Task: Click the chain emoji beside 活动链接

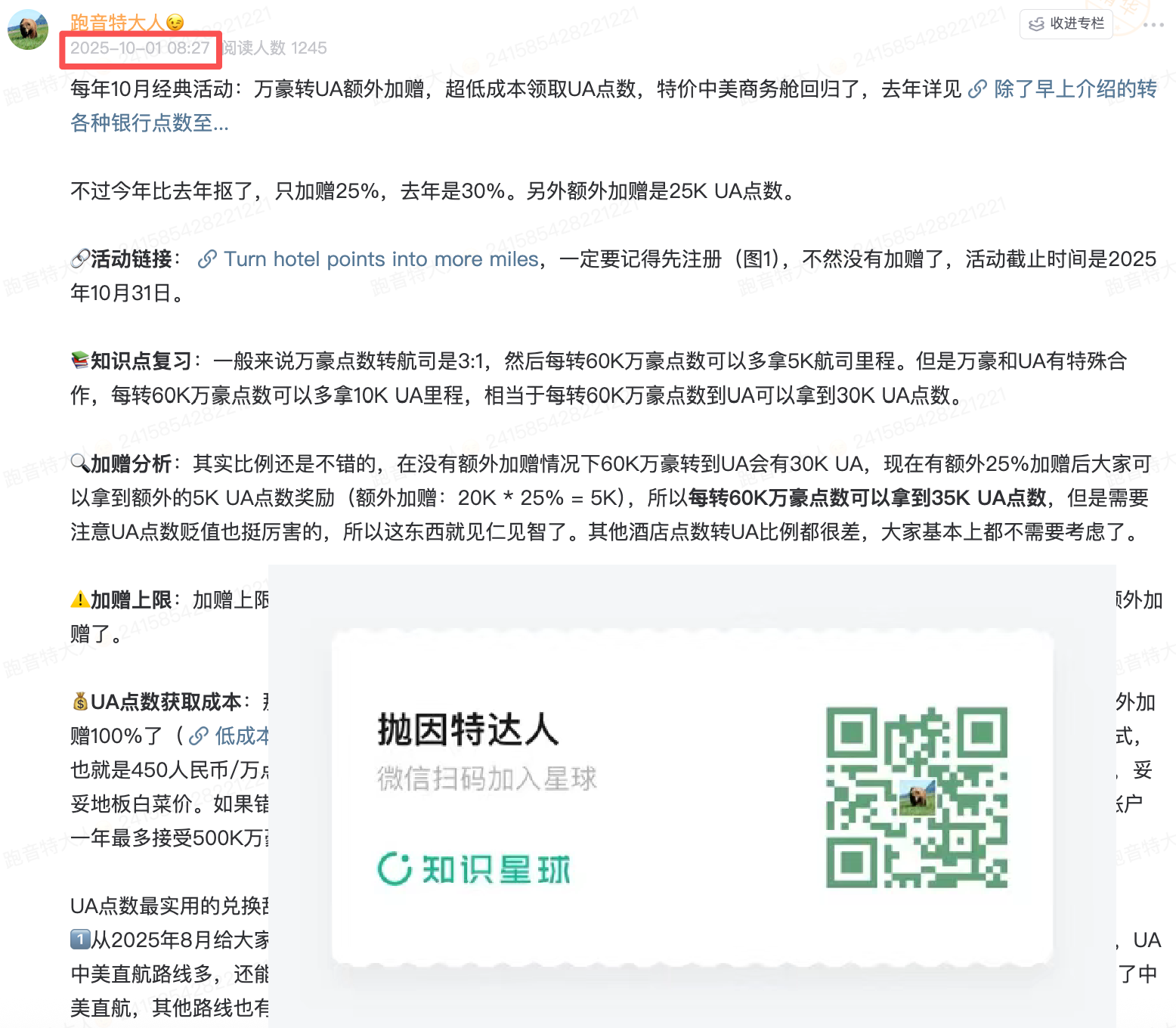Action: tap(80, 259)
